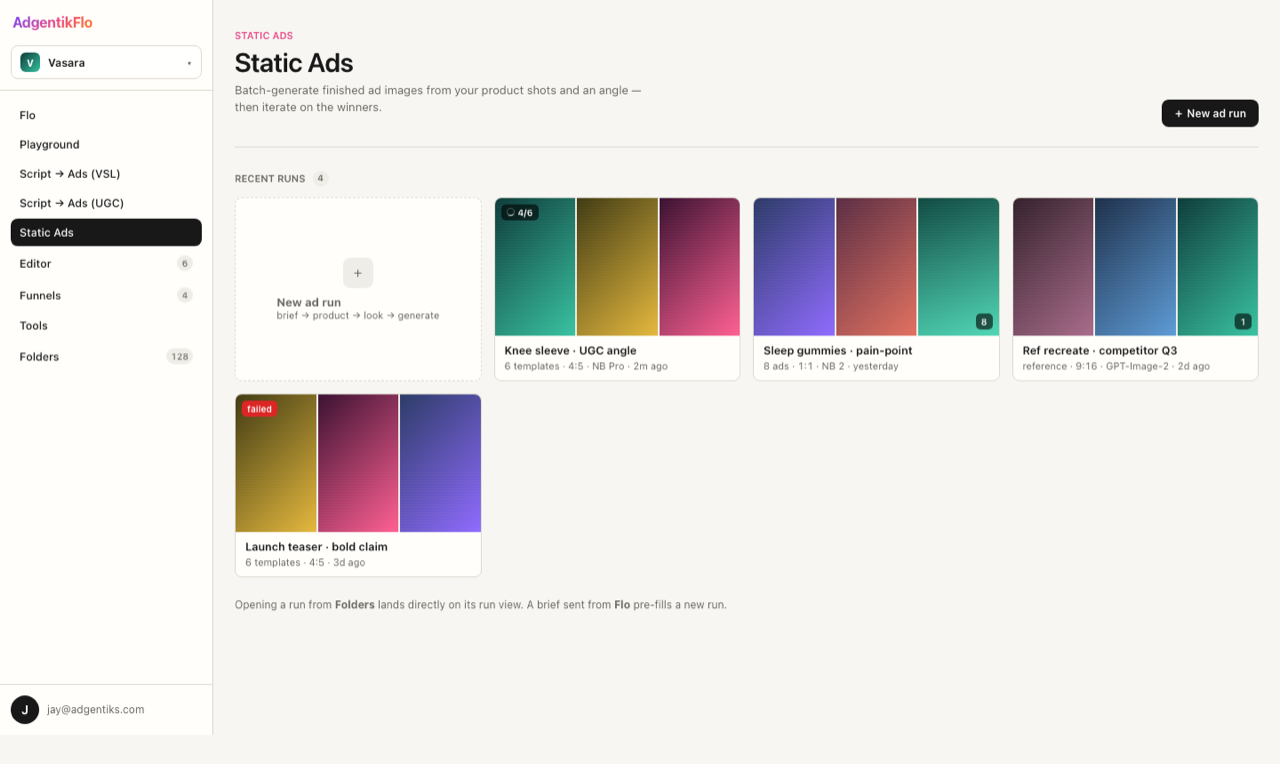Click bold Folders word in footer note

tap(355, 605)
